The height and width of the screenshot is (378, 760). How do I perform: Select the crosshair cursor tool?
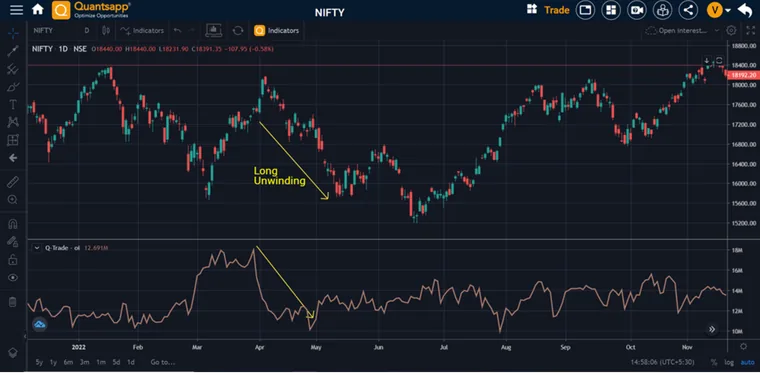tap(13, 33)
